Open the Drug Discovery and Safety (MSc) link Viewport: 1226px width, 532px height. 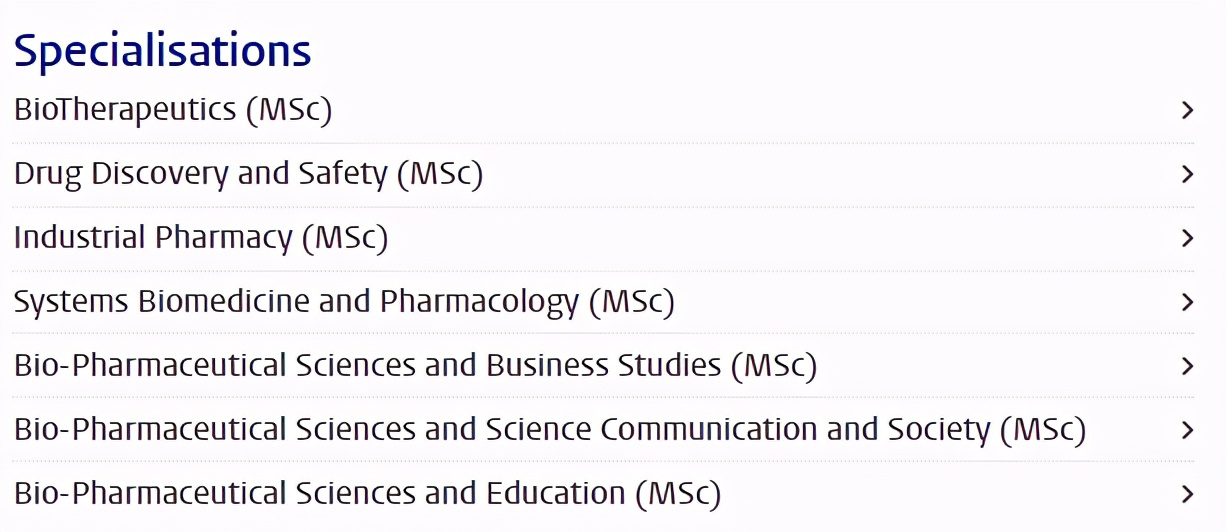248,174
